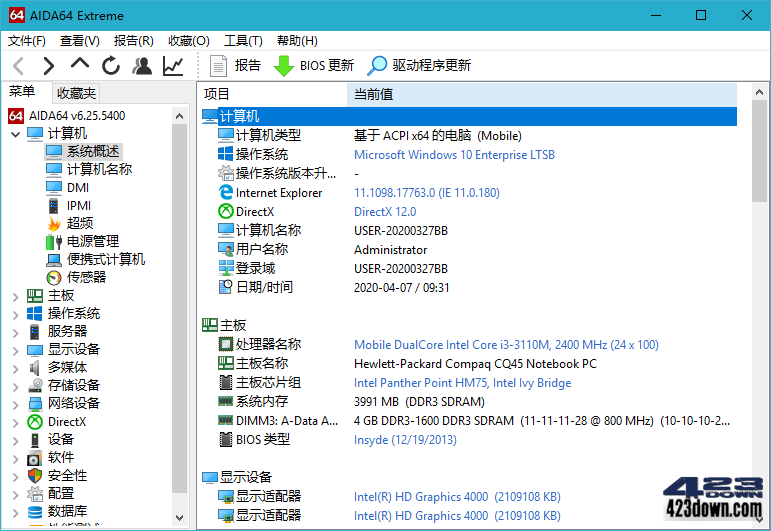Click the tree panel scroll down arrow
The width and height of the screenshot is (771, 531).
coord(179,518)
